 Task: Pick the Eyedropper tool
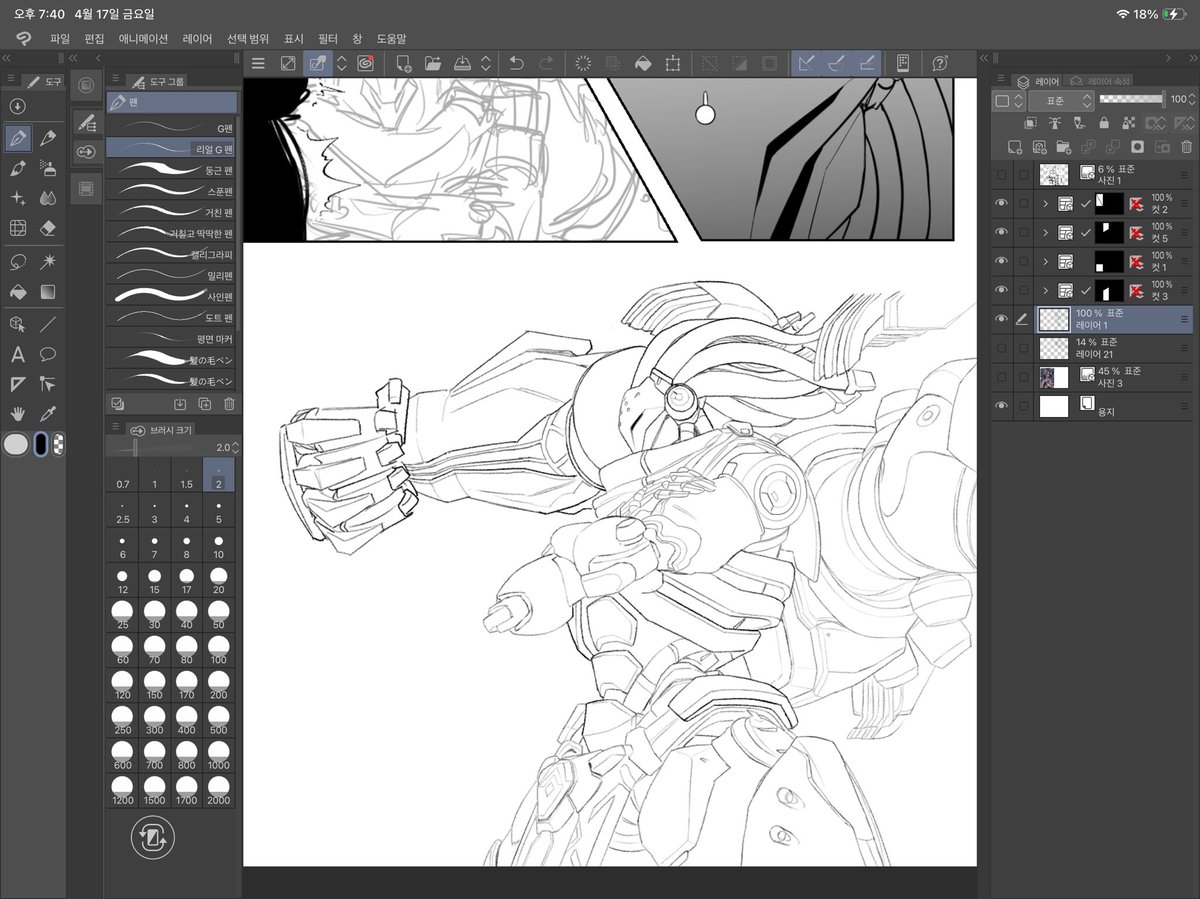point(48,413)
